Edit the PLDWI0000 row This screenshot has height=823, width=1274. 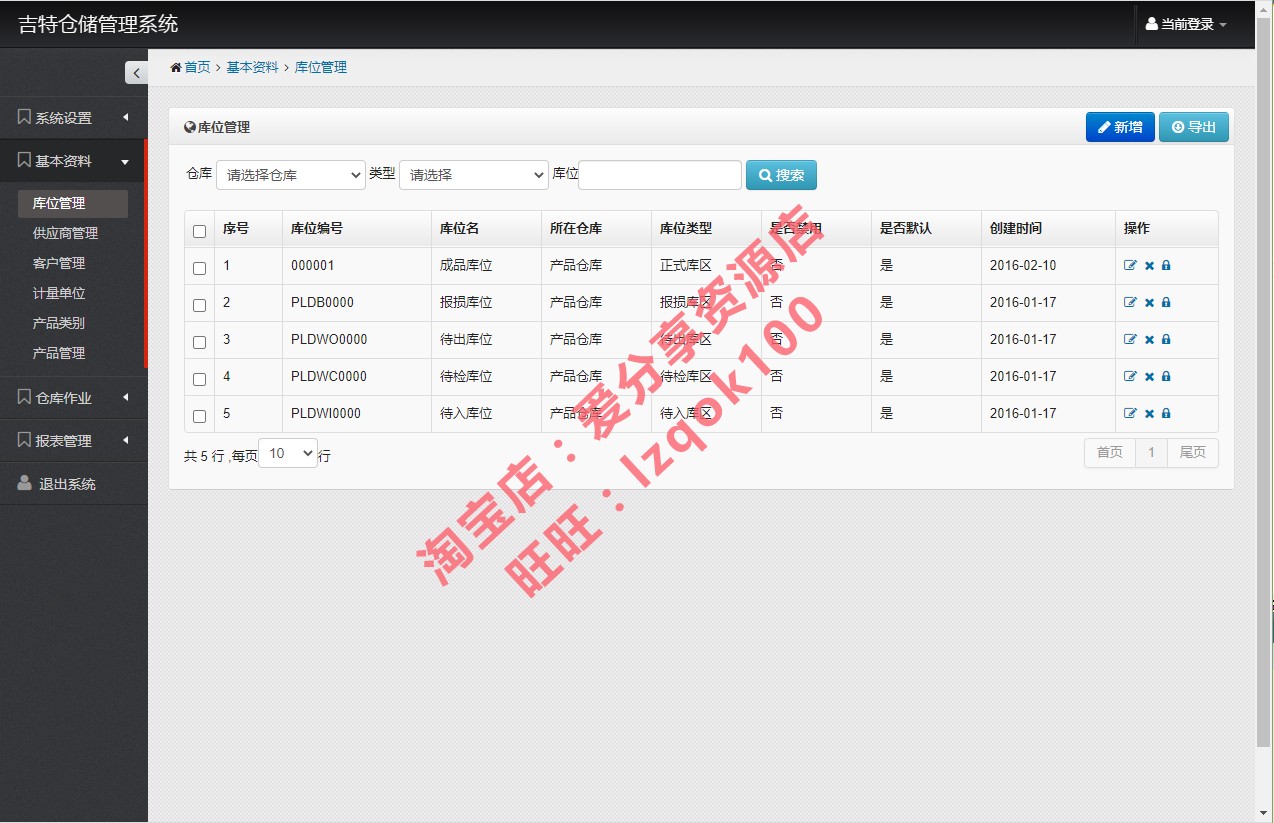[x=1130, y=414]
